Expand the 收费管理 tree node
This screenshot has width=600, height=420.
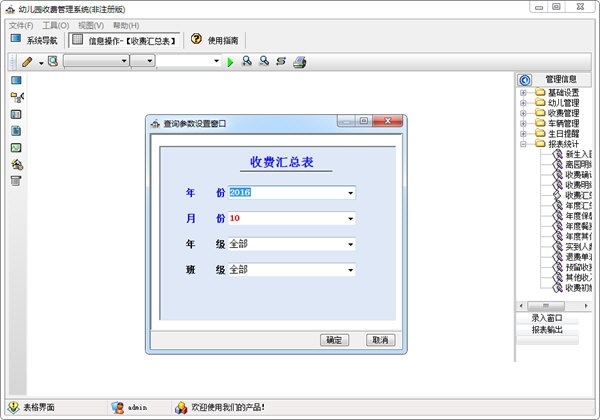[523, 113]
